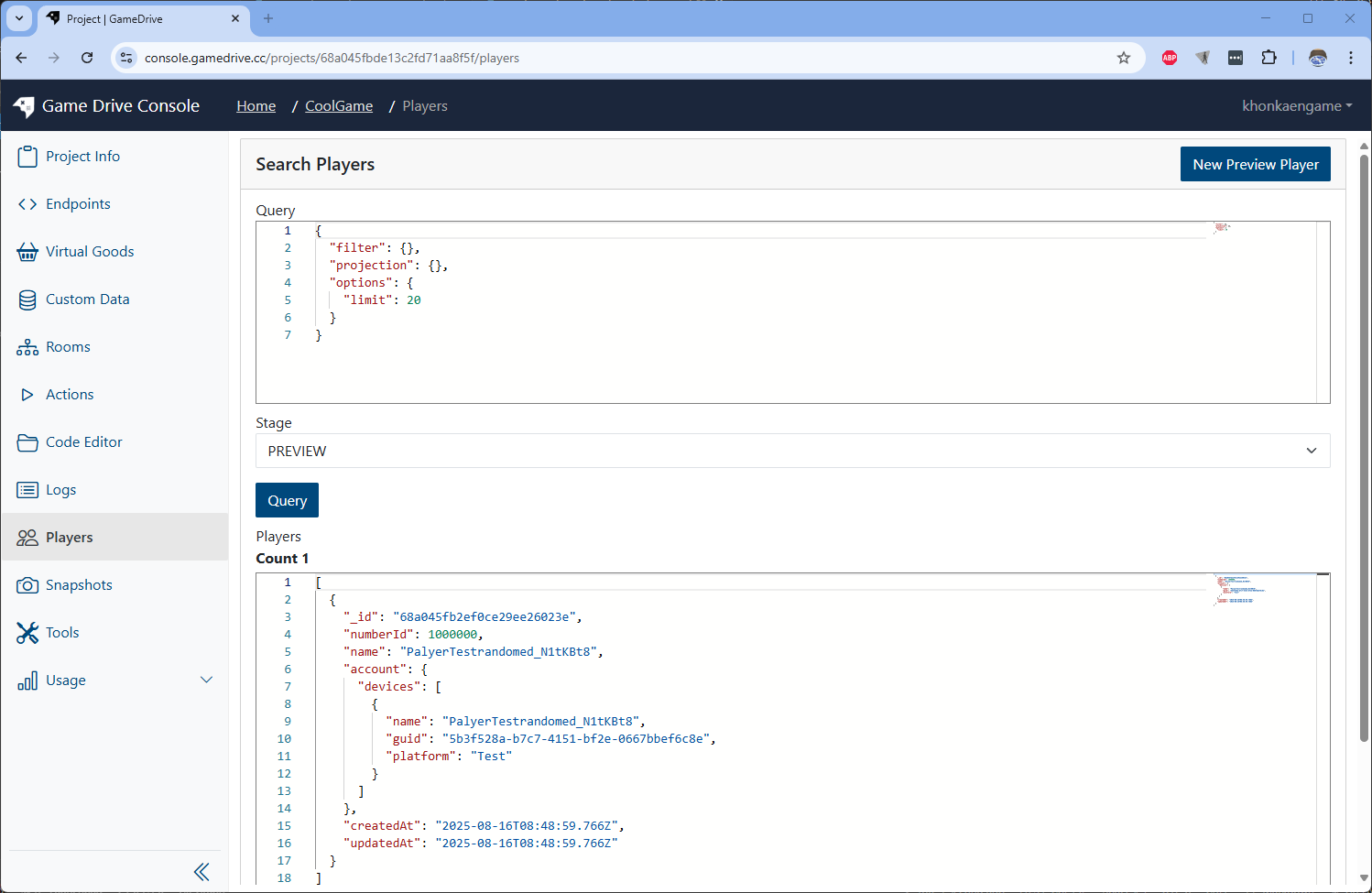Image resolution: width=1372 pixels, height=893 pixels.
Task: View the Logs section
Action: 60,489
